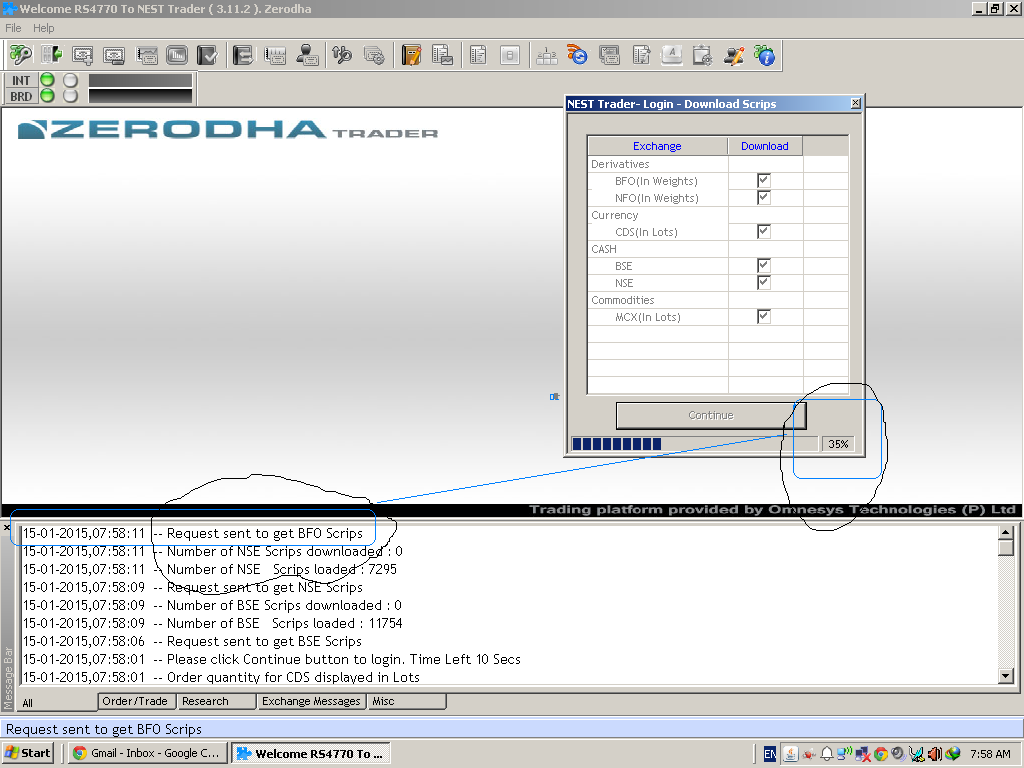Click the Exchange column header

click(x=657, y=146)
